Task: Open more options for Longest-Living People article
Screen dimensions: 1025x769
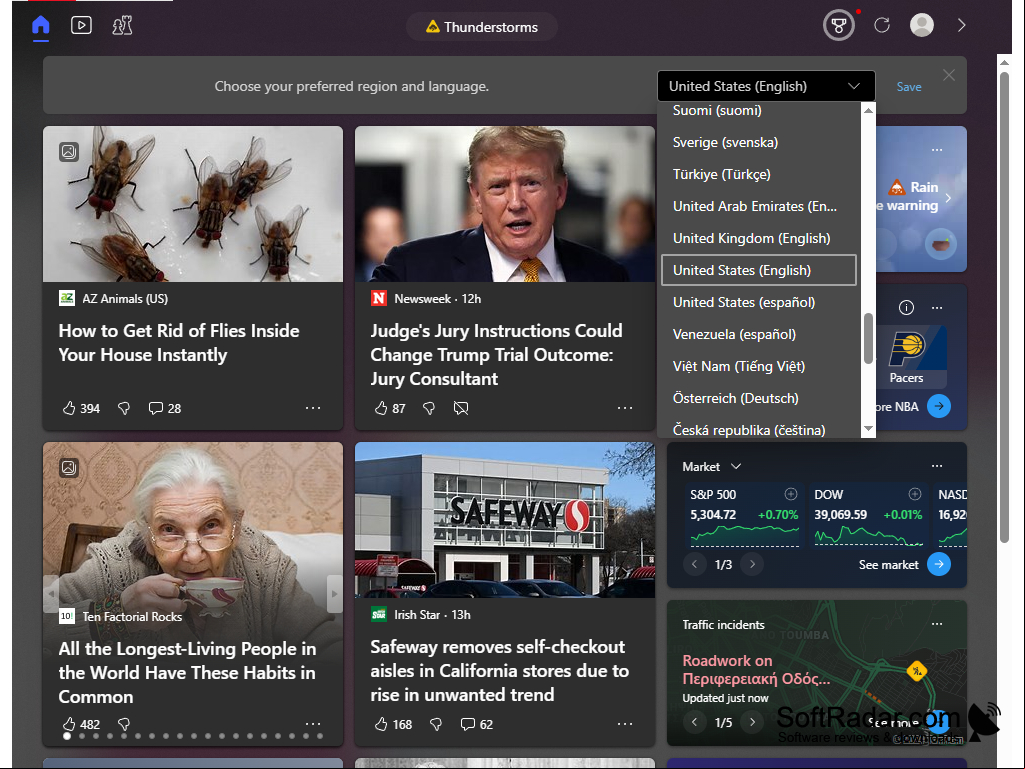Action: pos(313,724)
